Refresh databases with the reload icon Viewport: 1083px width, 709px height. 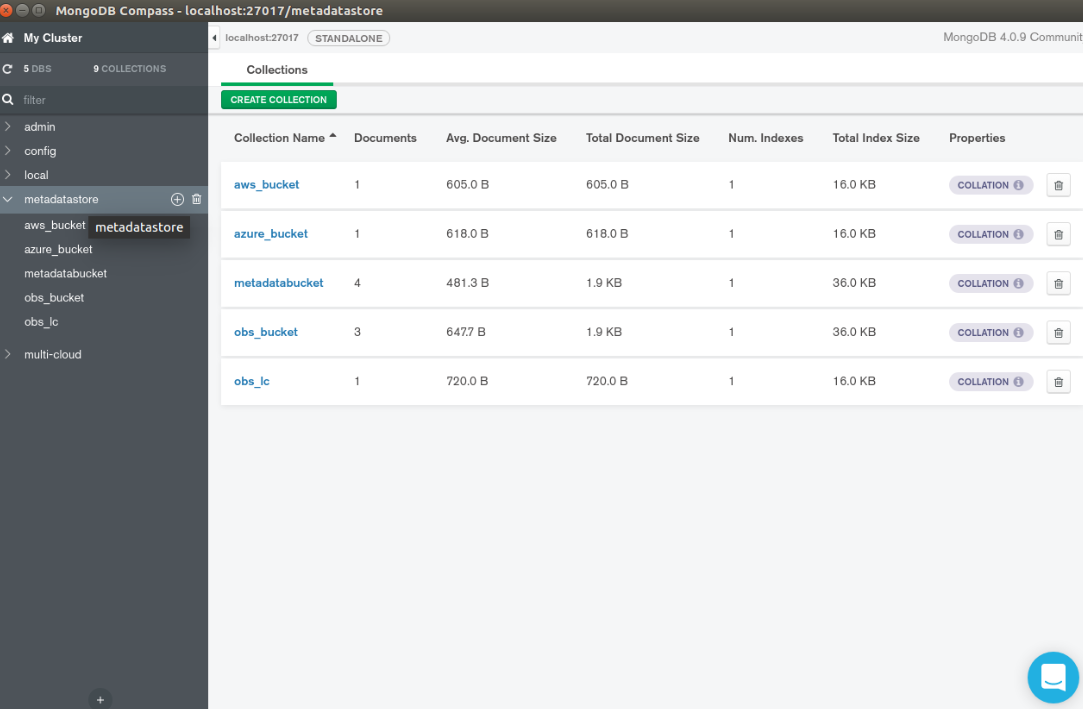8,69
